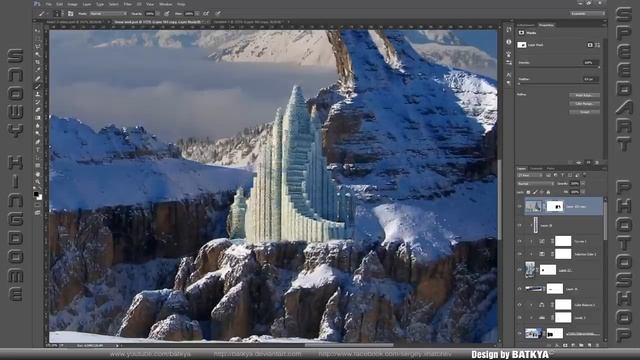This screenshot has width=640, height=360.
Task: Toggle mask enable eye icon in Properties
Action: pos(589,162)
